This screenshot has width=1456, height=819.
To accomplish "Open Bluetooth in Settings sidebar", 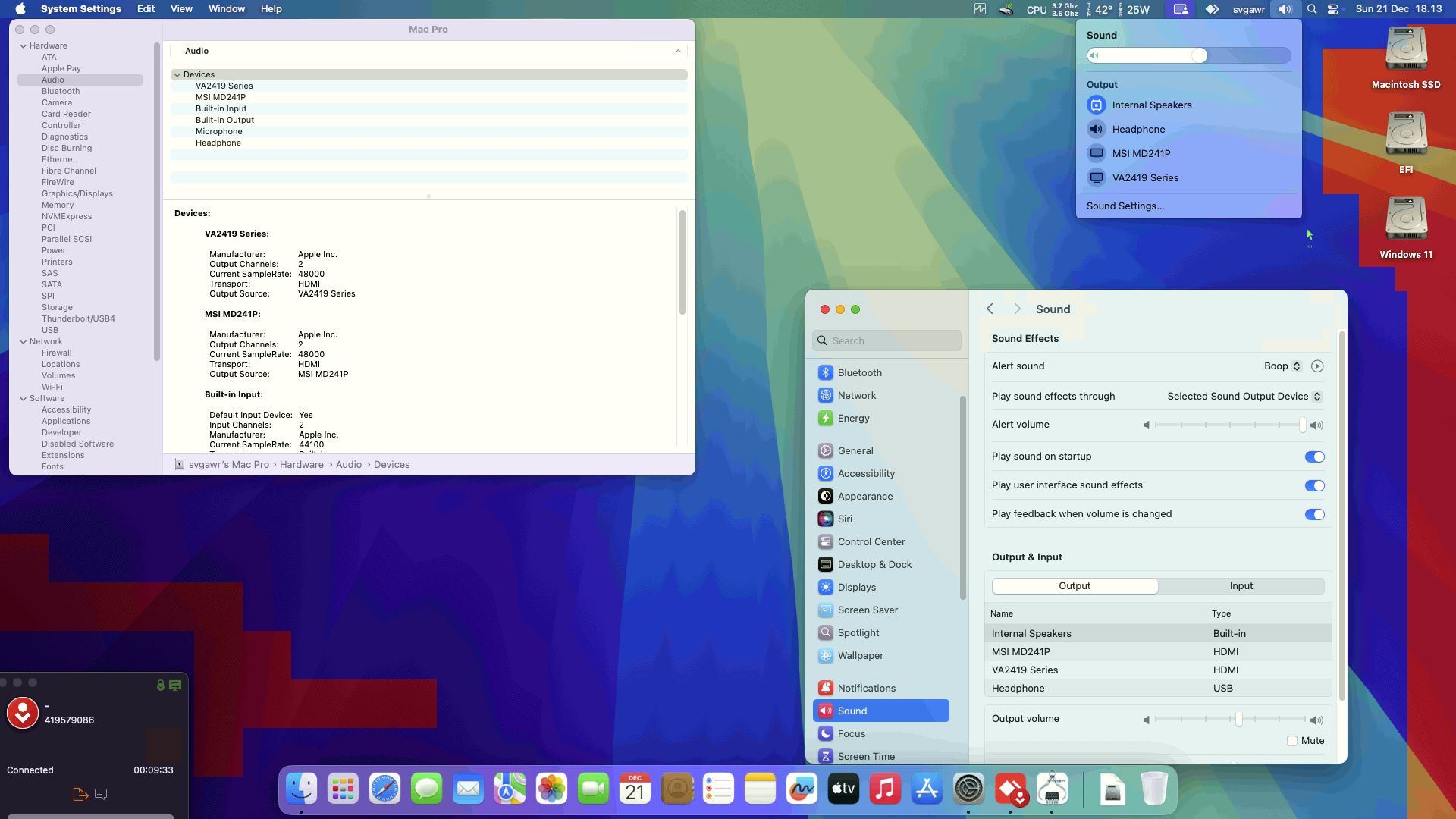I will pyautogui.click(x=881, y=373).
